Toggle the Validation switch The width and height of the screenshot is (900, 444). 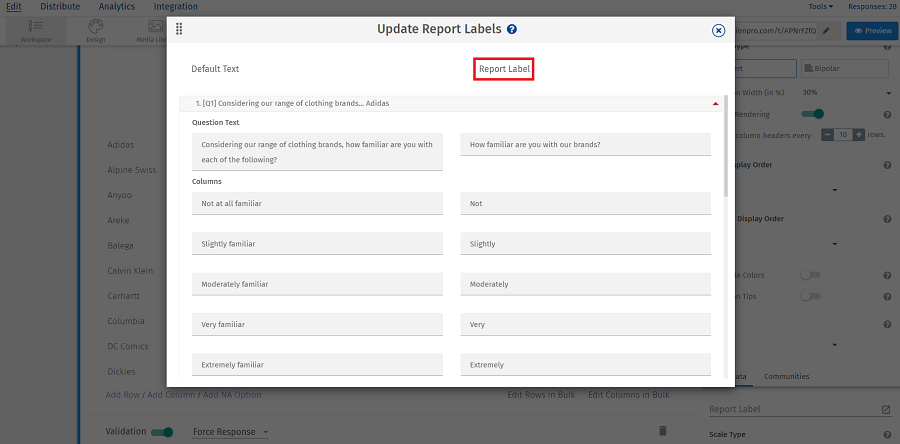[x=161, y=432]
